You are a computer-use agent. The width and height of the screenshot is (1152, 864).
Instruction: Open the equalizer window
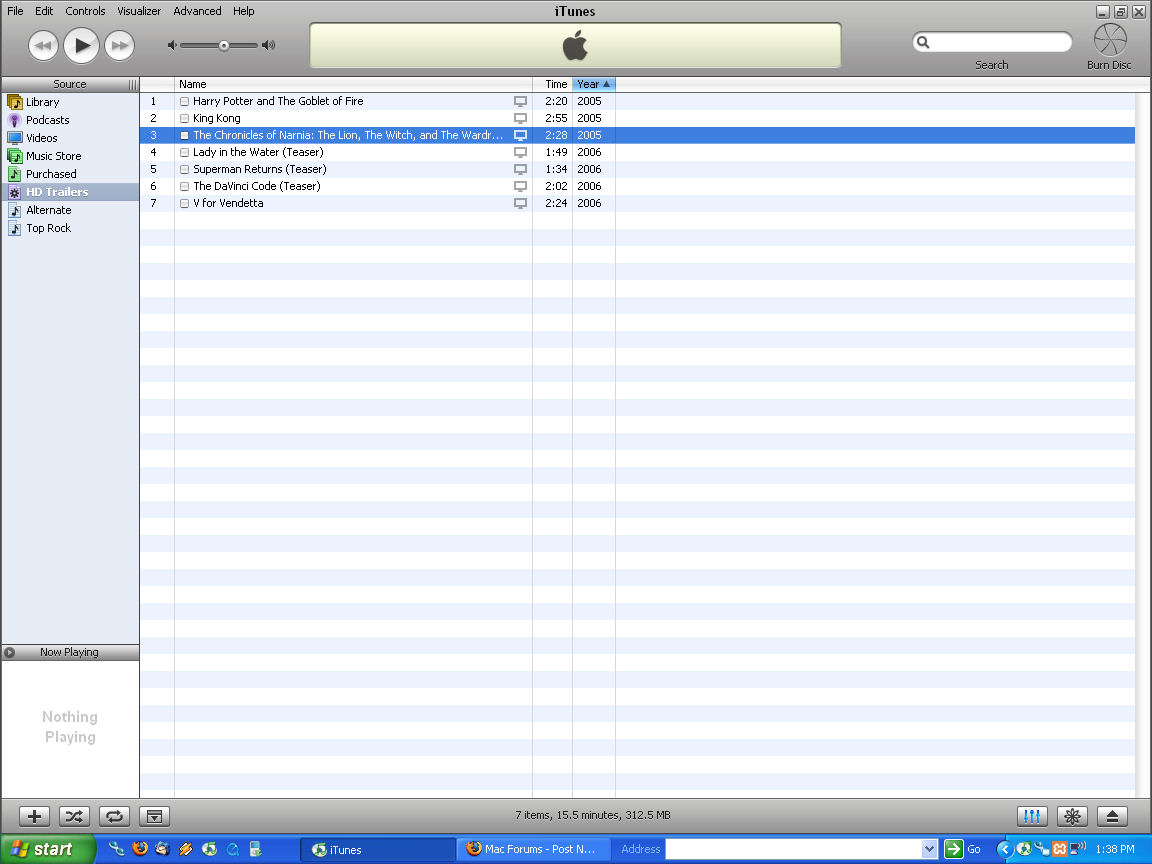tap(1032, 816)
